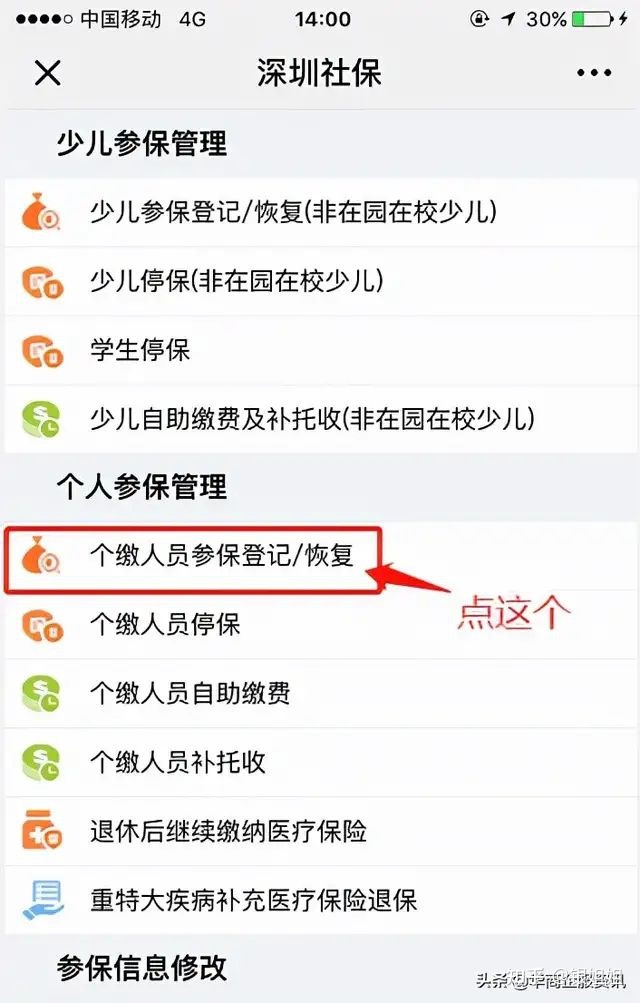
Task: Open the three-dot more options menu
Action: point(594,73)
